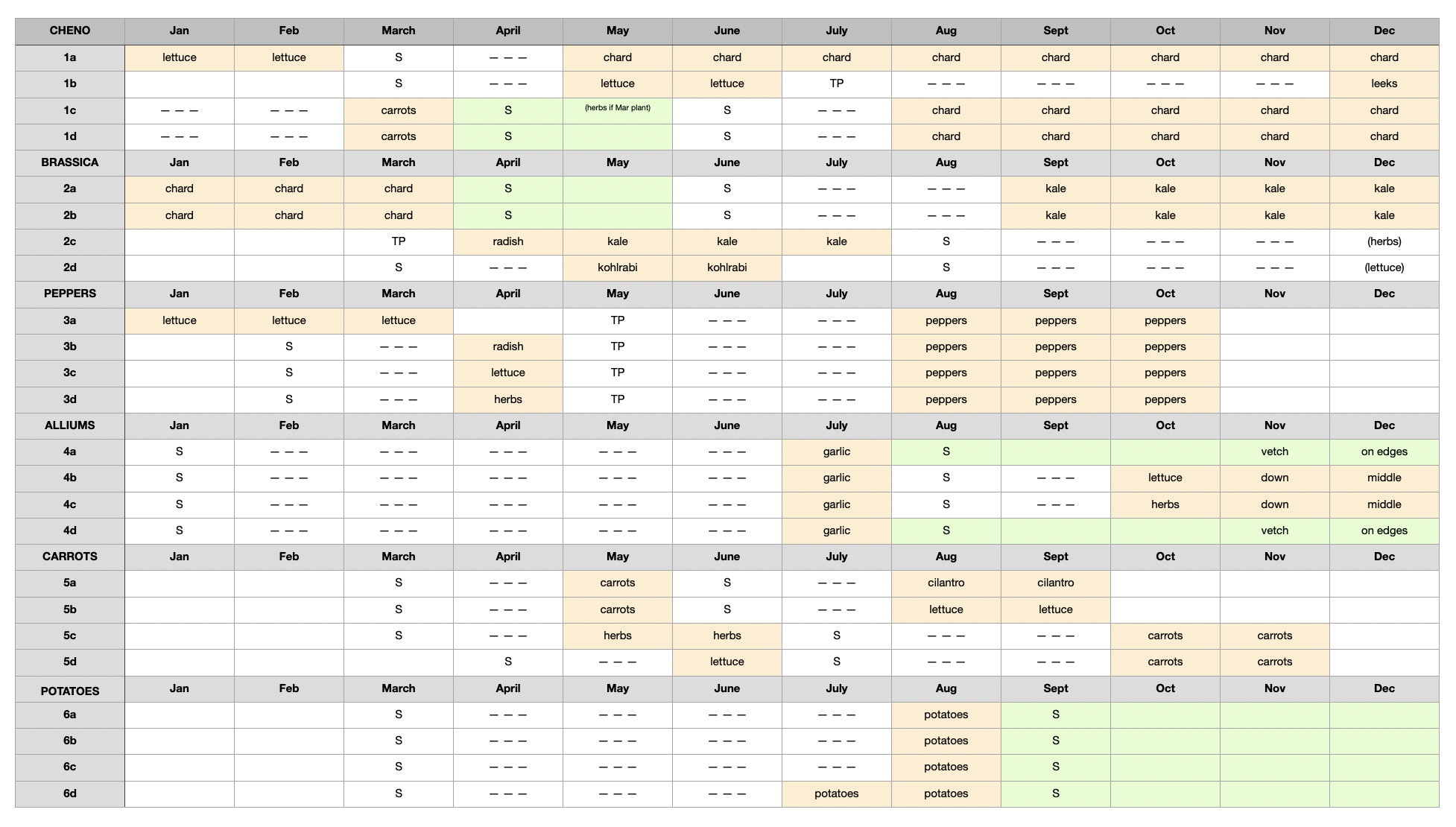Select the BRASSICA section header cell
This screenshot has width=1456, height=827.
(70, 162)
